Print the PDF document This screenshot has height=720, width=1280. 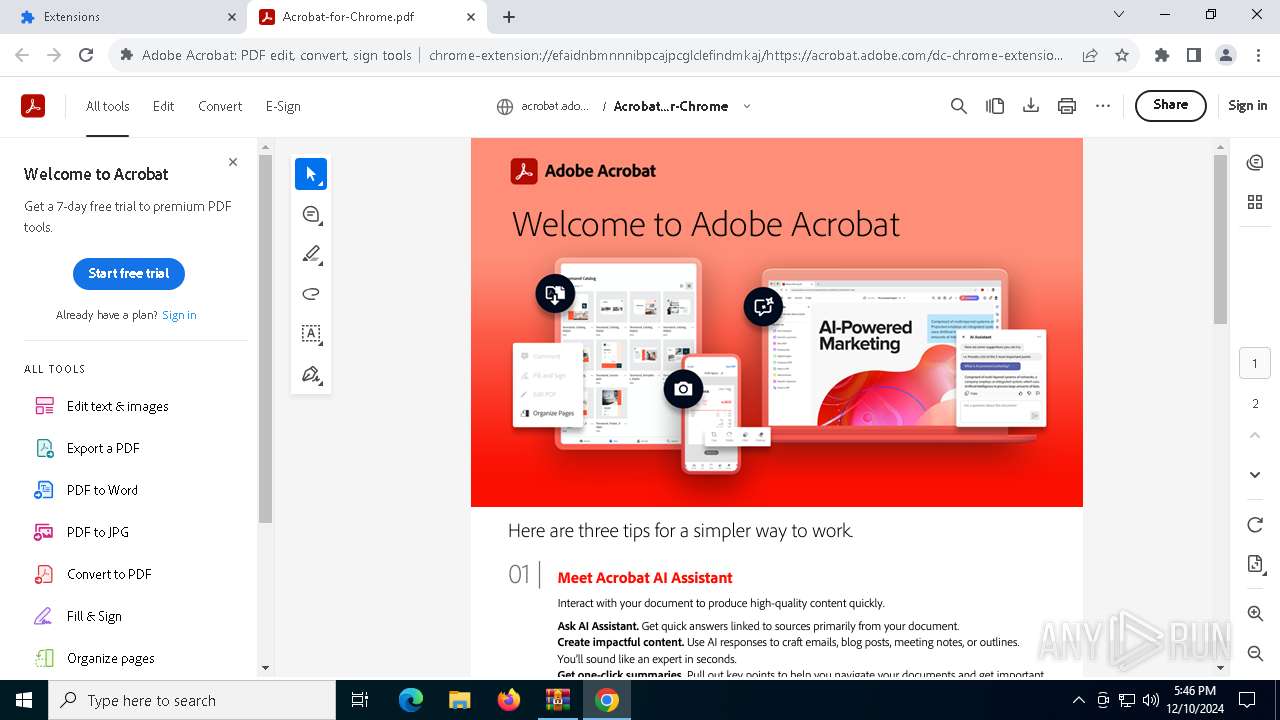[x=1067, y=106]
